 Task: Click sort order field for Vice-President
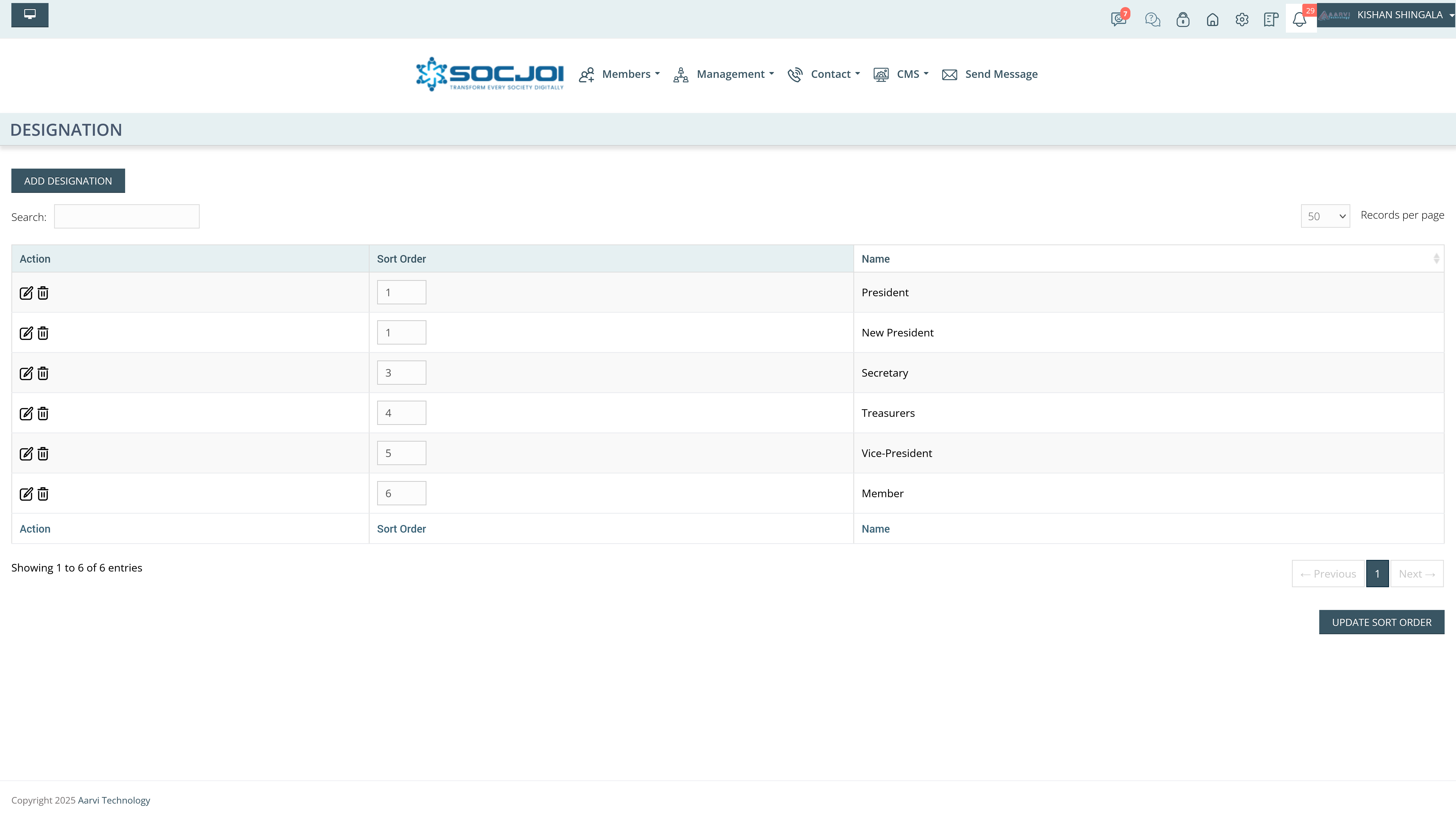click(401, 453)
